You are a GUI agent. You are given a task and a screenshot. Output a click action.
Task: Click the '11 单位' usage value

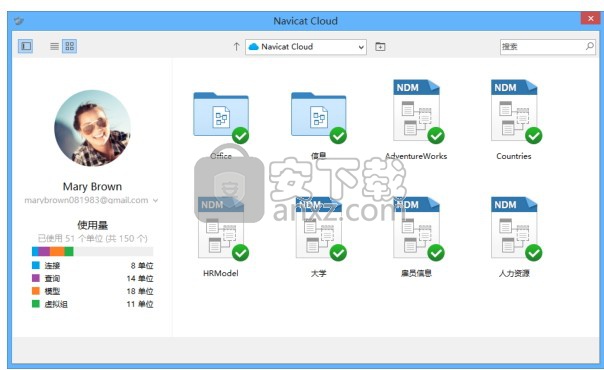(x=140, y=304)
